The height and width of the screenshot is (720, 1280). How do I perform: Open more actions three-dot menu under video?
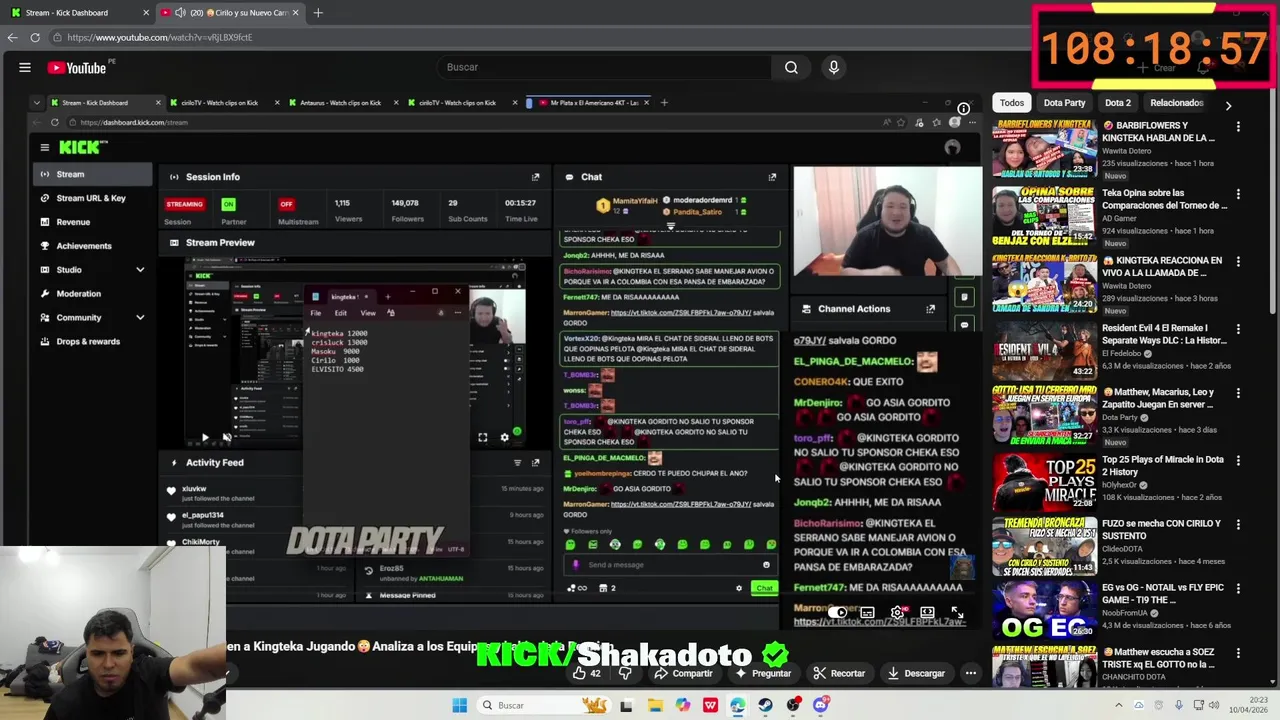(970, 673)
